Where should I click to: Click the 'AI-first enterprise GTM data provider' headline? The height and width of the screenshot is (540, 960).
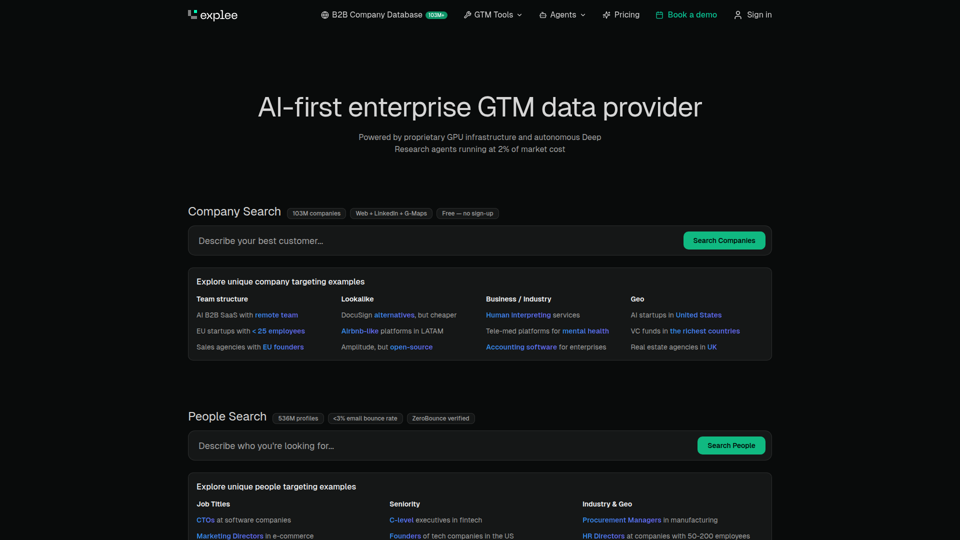click(x=480, y=108)
